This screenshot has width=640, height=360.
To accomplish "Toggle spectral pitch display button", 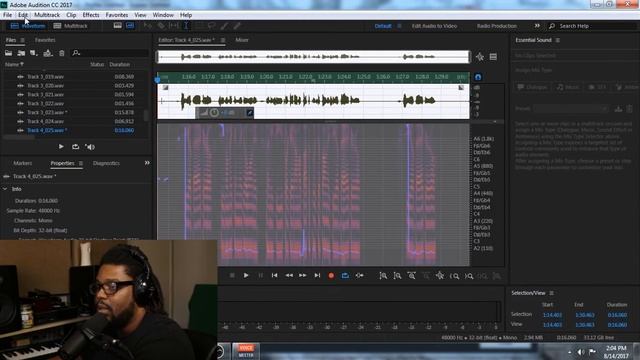I will pyautogui.click(x=130, y=26).
